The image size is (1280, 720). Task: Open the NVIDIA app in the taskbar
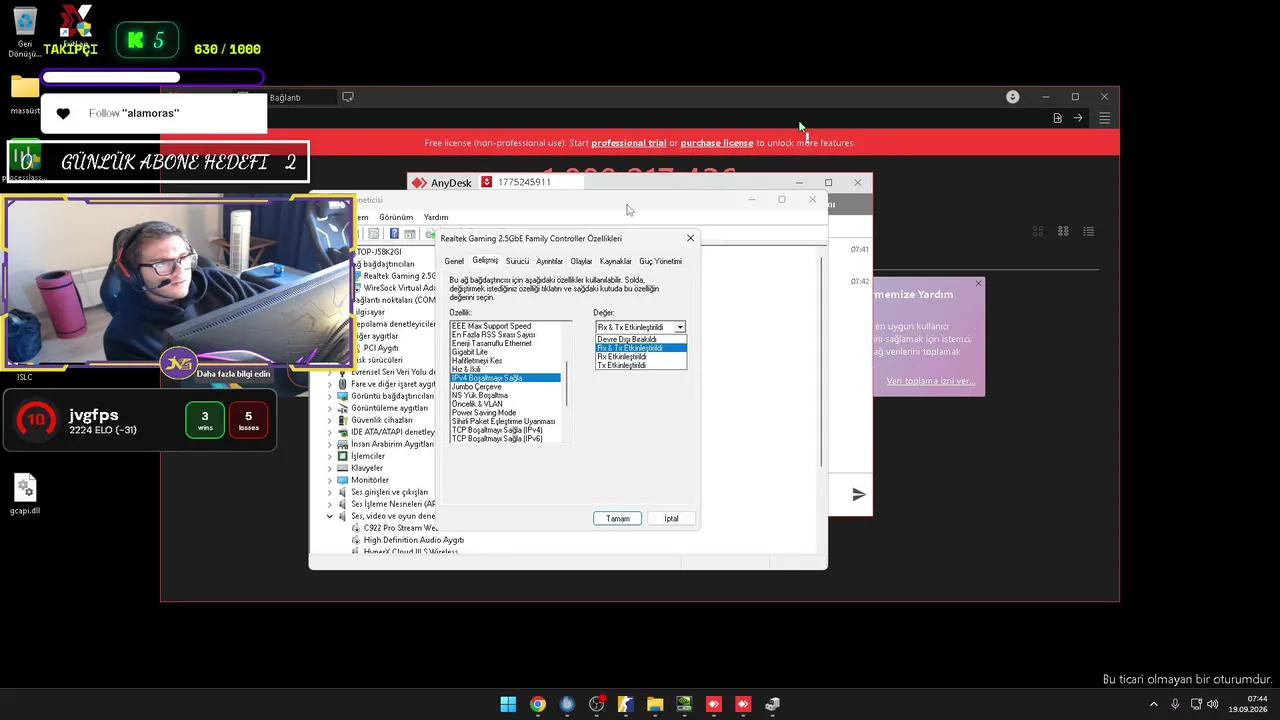(684, 704)
